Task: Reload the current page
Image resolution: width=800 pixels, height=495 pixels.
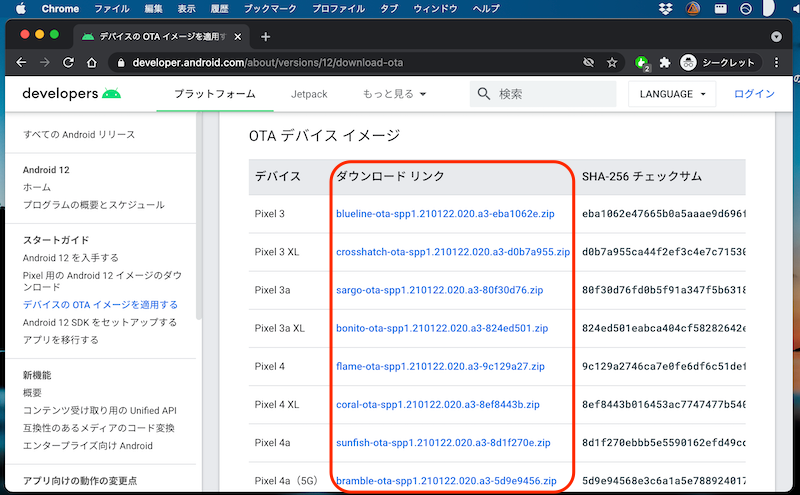Action: (69, 62)
